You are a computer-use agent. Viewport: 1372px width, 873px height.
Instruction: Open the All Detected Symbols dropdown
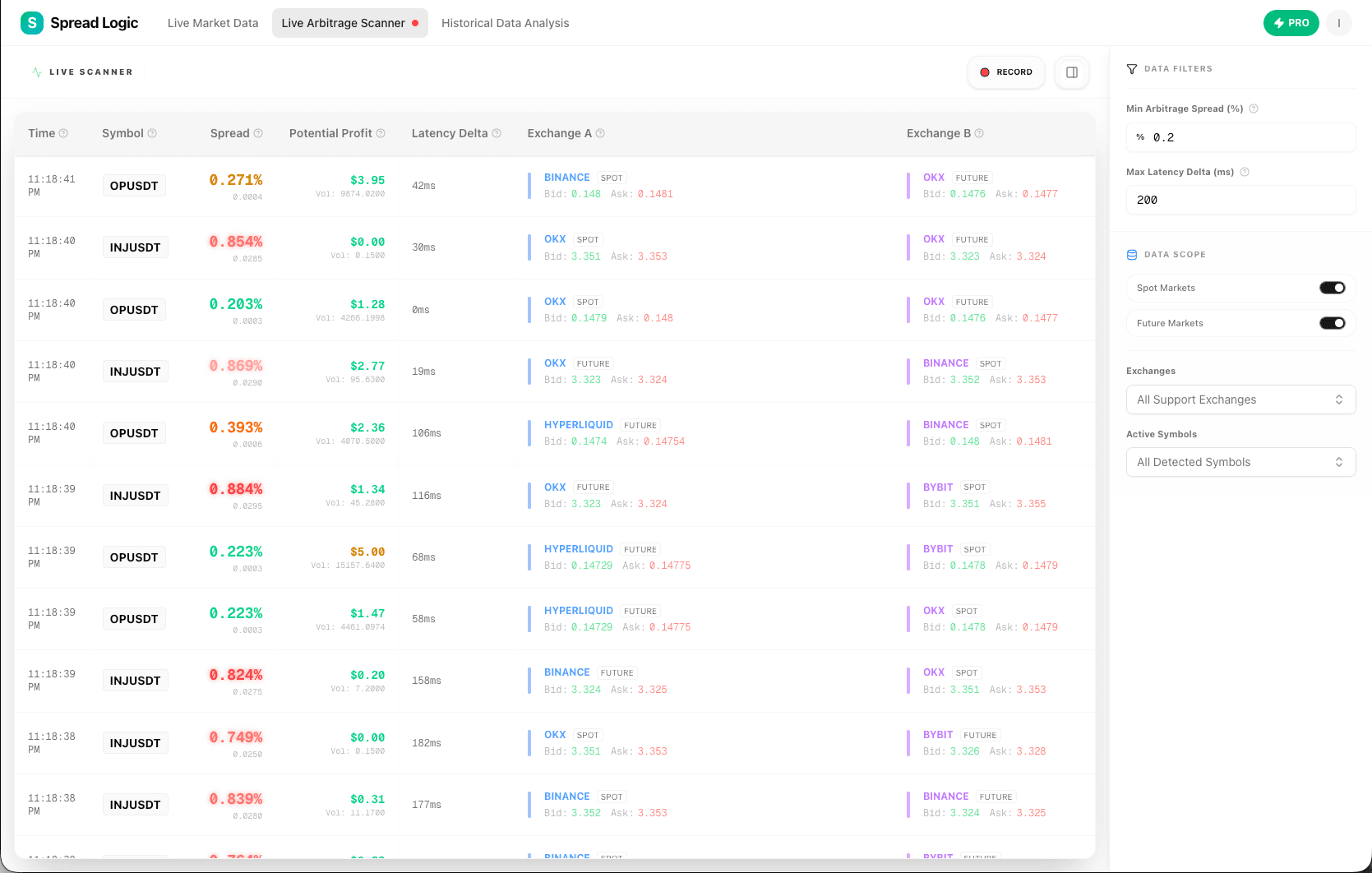(x=1240, y=462)
